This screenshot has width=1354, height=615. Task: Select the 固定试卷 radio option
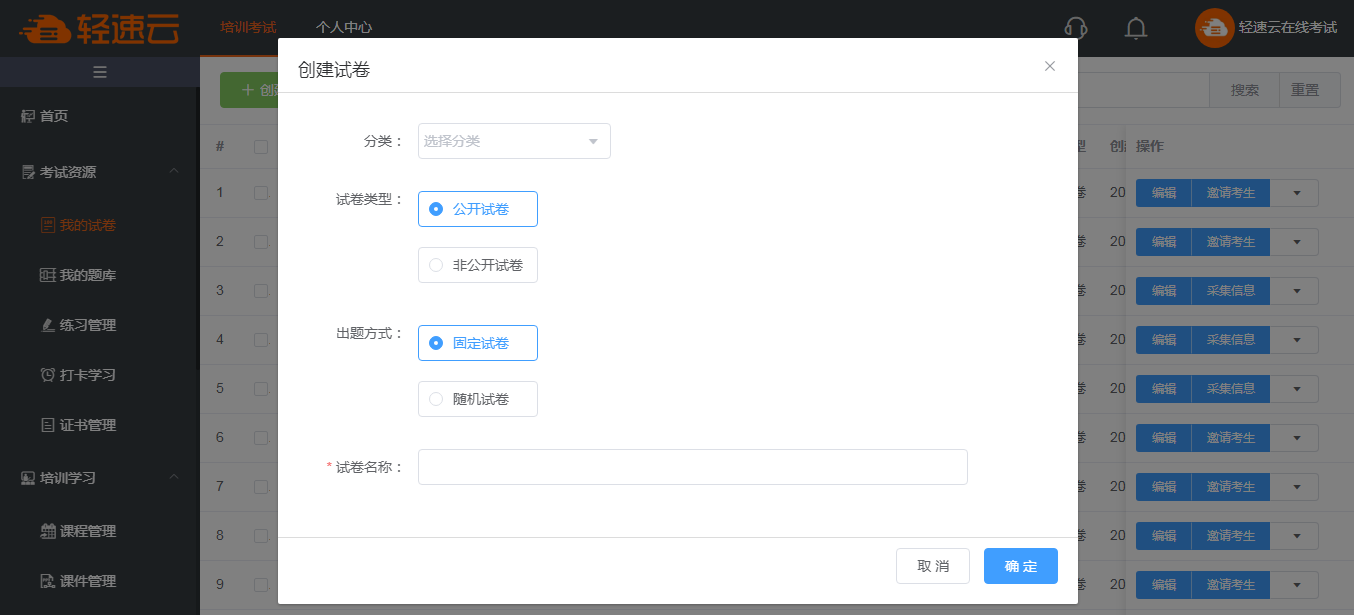pos(436,343)
